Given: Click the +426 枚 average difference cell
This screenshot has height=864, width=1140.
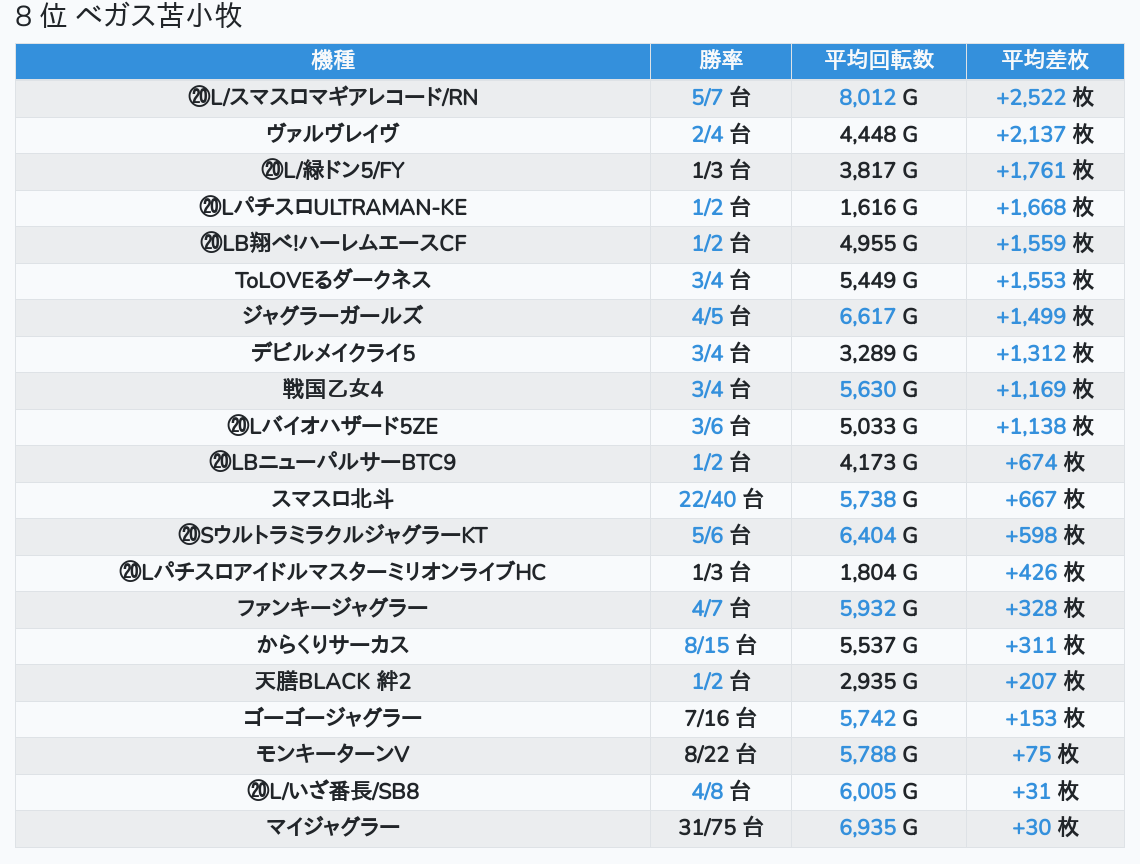Looking at the screenshot, I should [1045, 572].
